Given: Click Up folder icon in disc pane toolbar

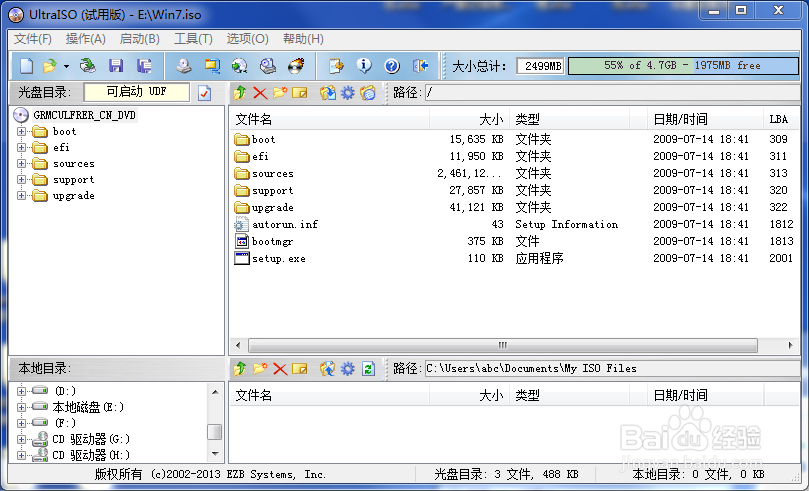Looking at the screenshot, I should 239,93.
